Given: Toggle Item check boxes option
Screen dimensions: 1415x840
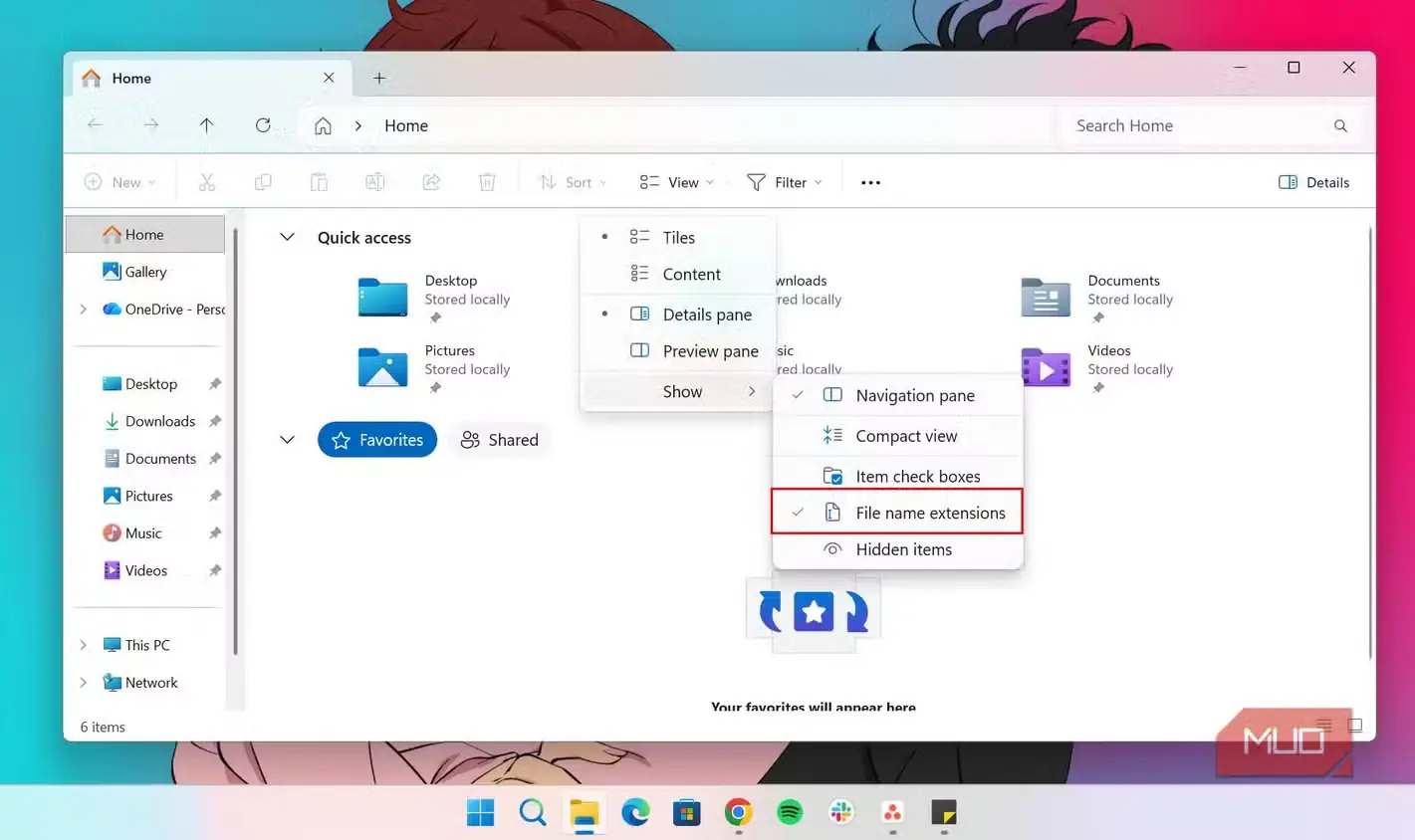Looking at the screenshot, I should pos(897,476).
